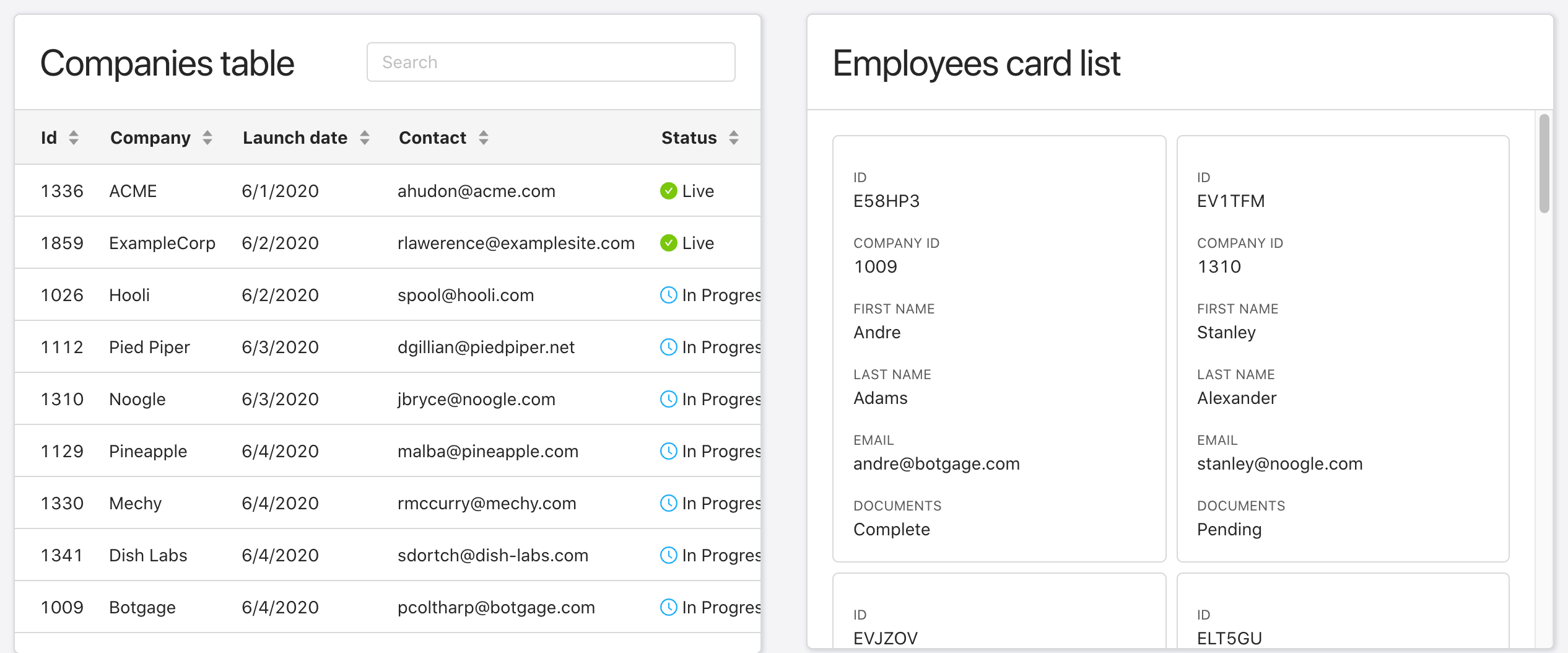1568x653 pixels.
Task: Click employee ID ELT5GU card
Action: (1229, 638)
